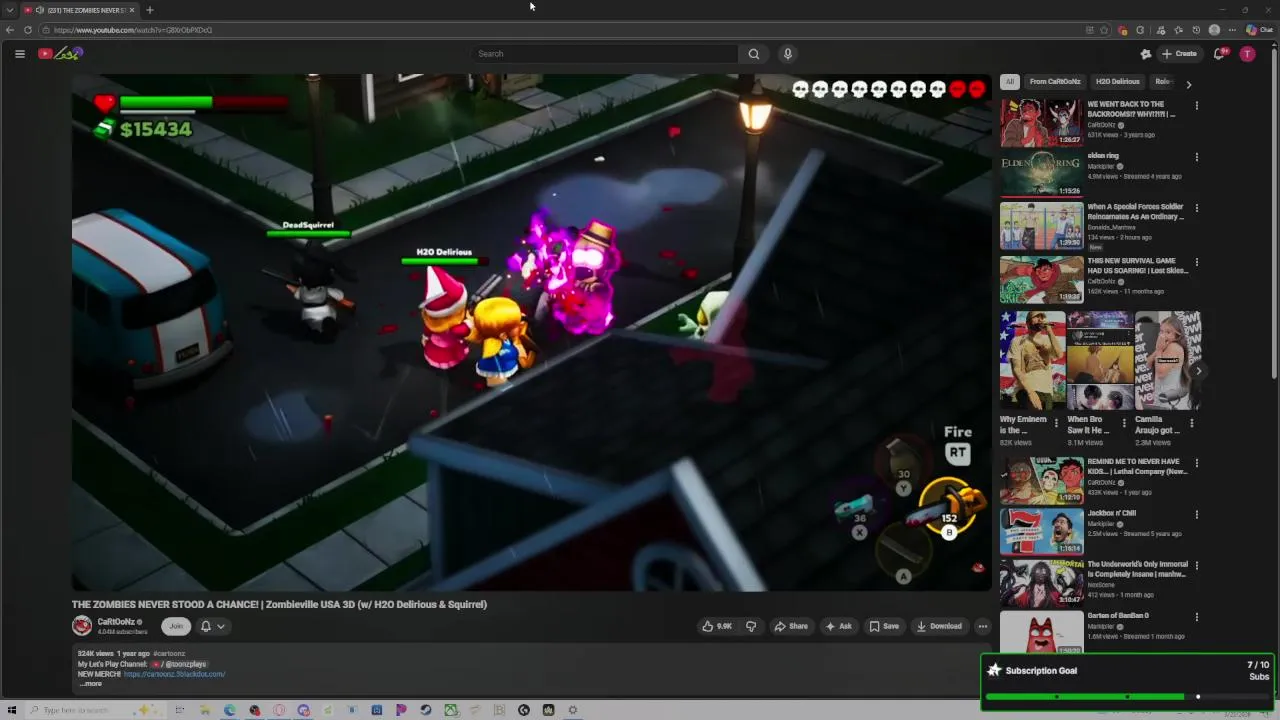Open options for the Lethal Company video
1280x720 pixels.
[1196, 463]
